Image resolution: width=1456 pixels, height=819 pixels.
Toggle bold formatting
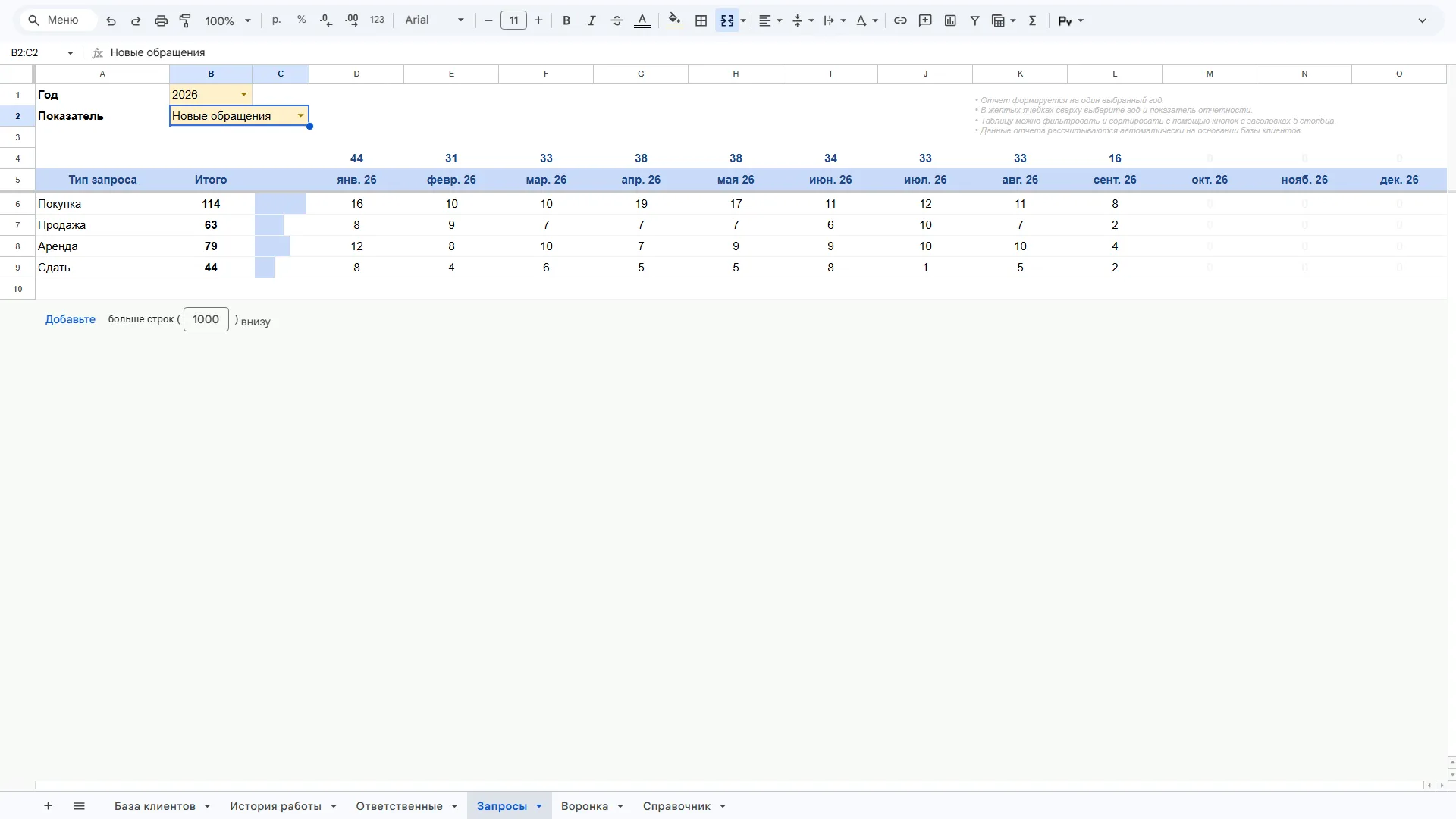pos(566,20)
